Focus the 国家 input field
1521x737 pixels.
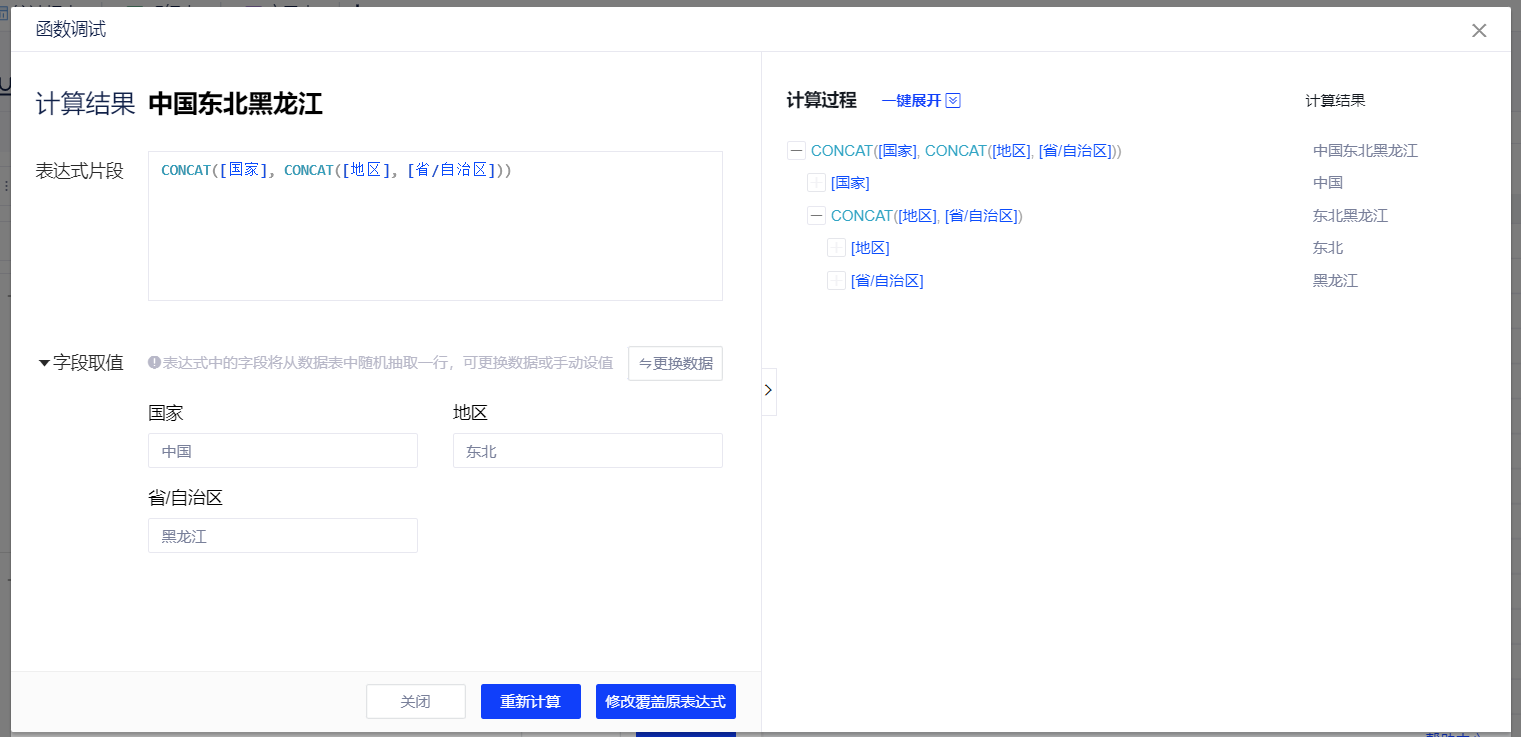(282, 451)
